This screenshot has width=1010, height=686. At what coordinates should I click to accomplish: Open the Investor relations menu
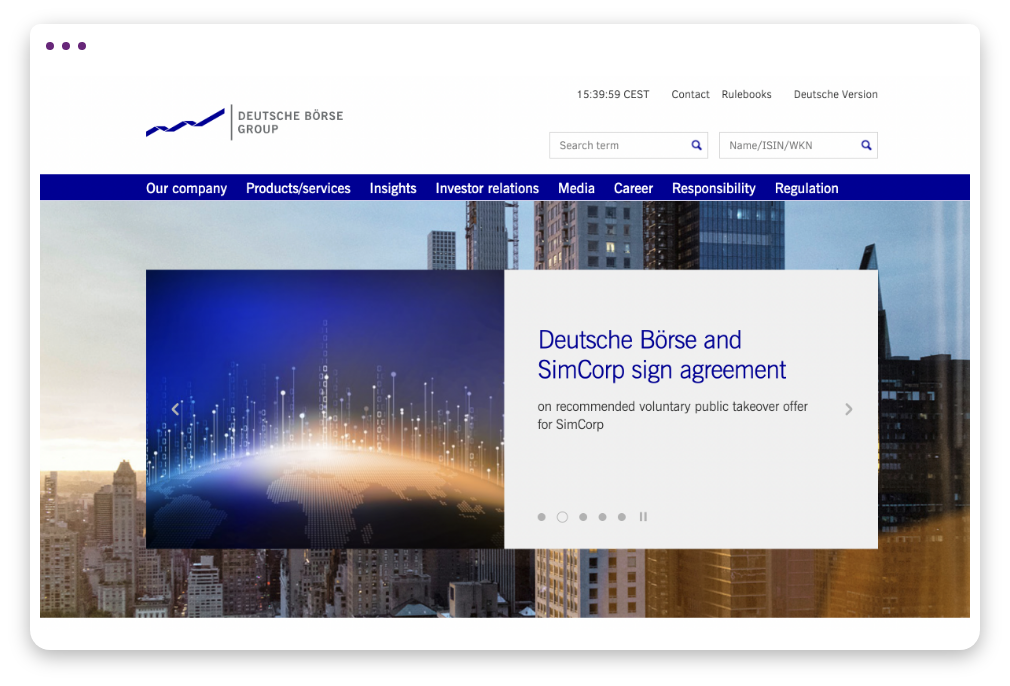pyautogui.click(x=487, y=188)
